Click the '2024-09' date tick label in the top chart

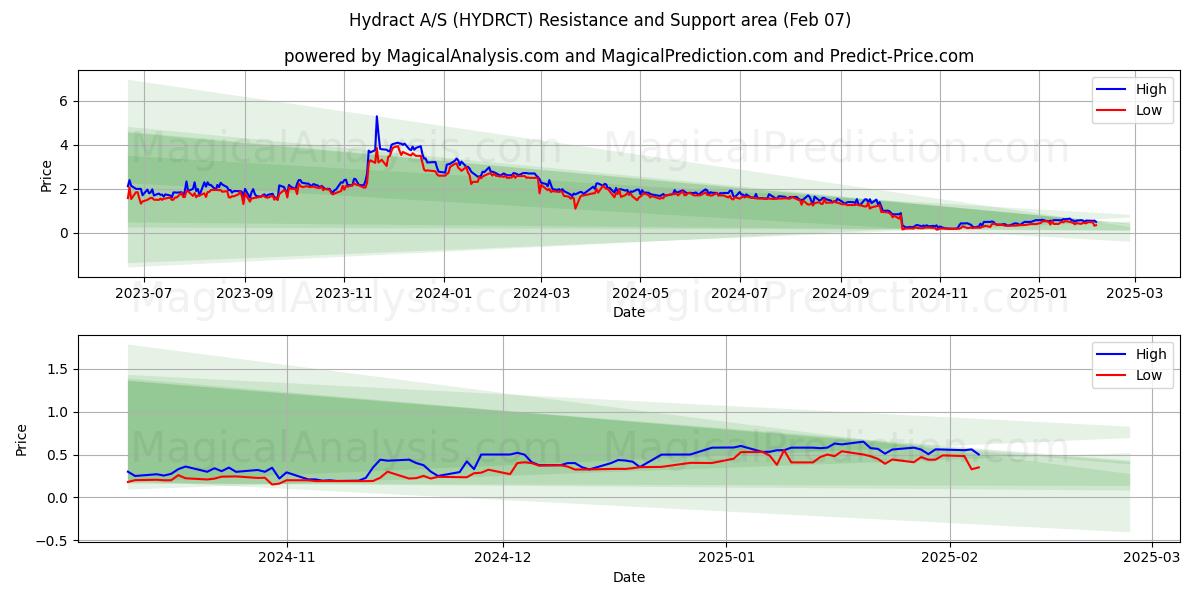pyautogui.click(x=840, y=295)
